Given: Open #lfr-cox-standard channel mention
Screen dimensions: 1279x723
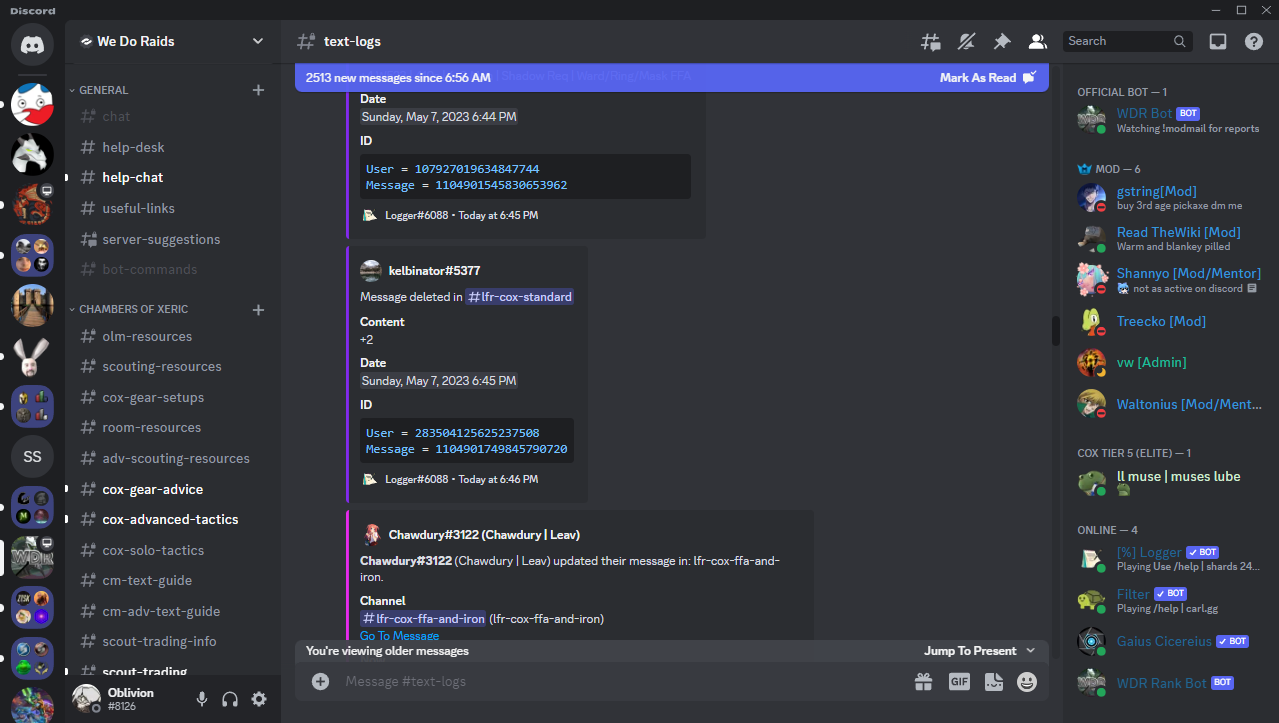Looking at the screenshot, I should tap(519, 297).
